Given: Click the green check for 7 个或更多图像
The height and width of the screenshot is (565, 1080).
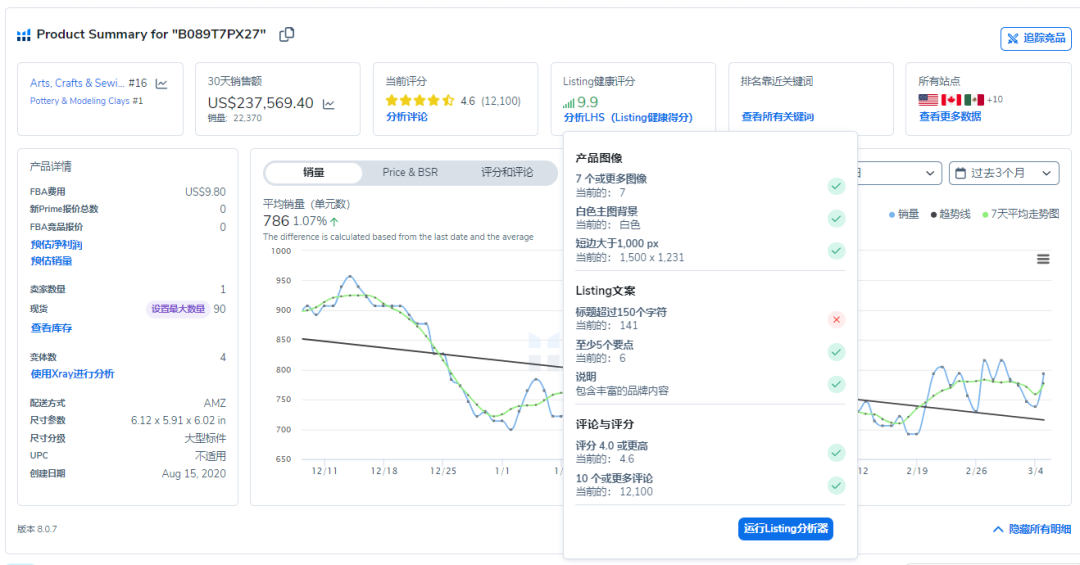Looking at the screenshot, I should [836, 186].
